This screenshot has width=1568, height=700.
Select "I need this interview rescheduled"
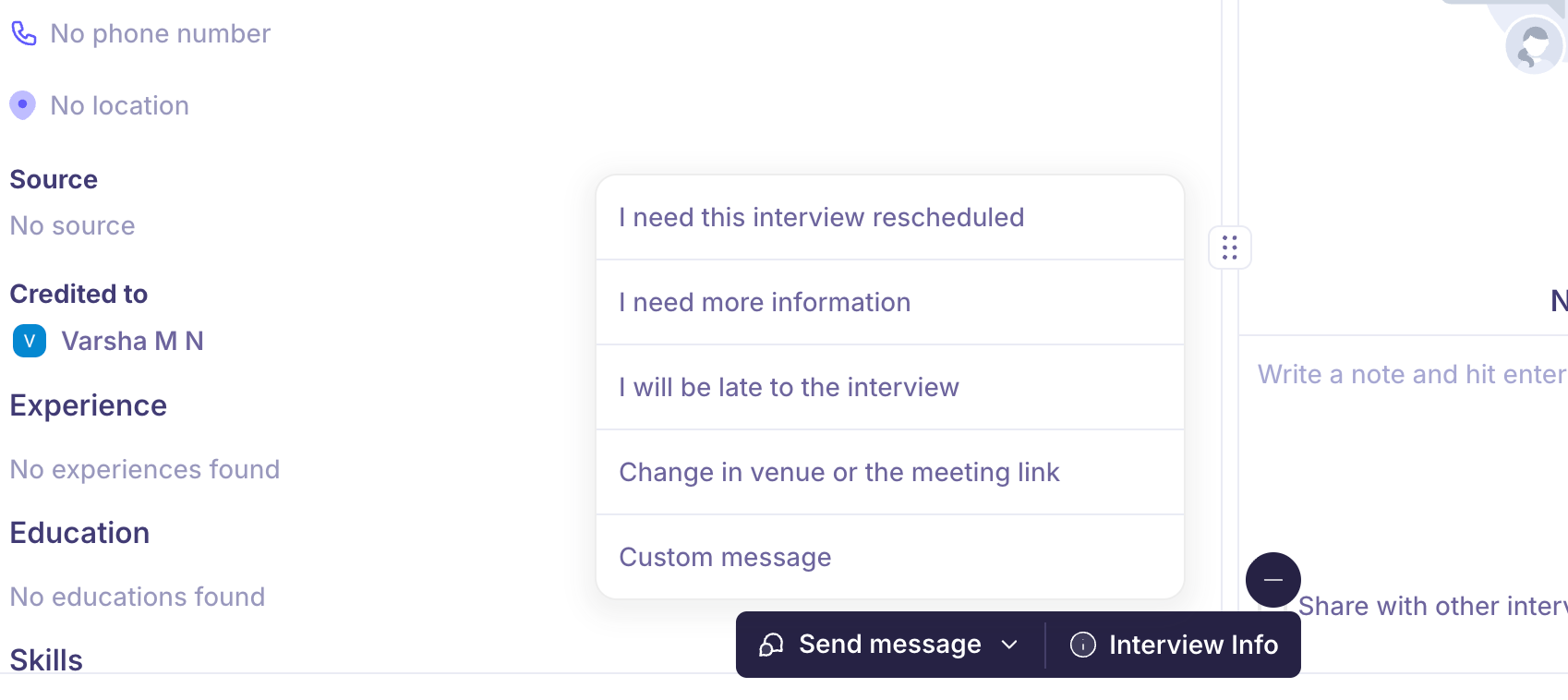tap(821, 217)
